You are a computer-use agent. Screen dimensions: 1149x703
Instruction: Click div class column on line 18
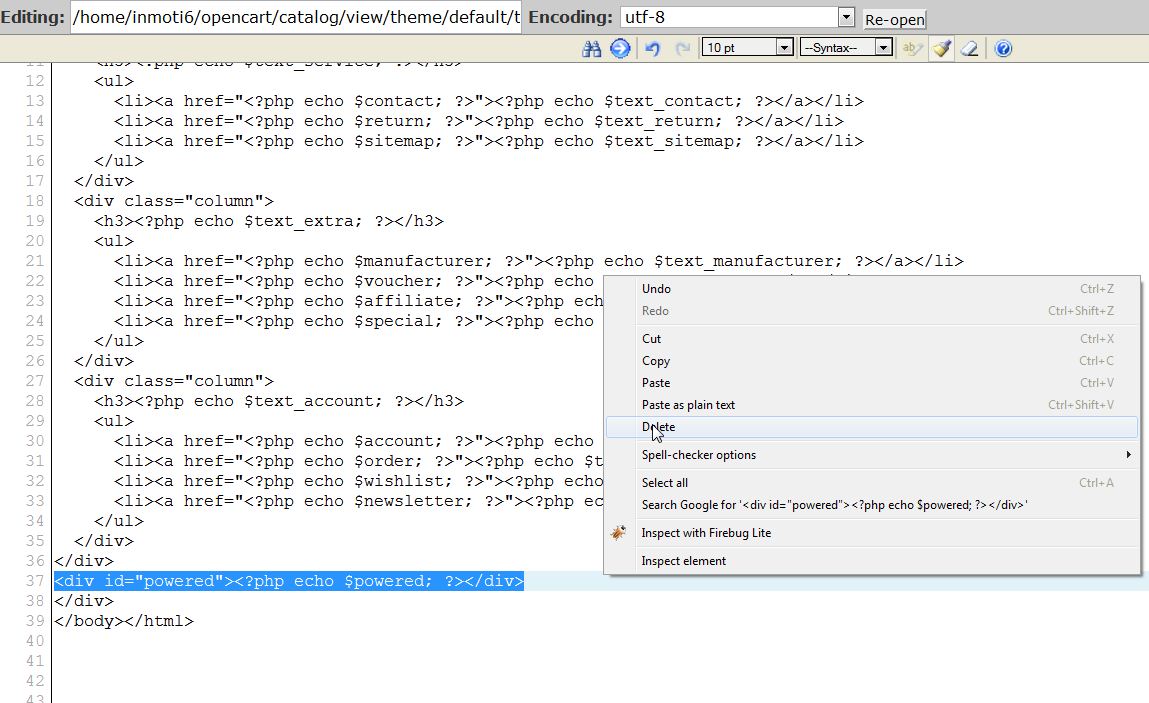[174, 201]
